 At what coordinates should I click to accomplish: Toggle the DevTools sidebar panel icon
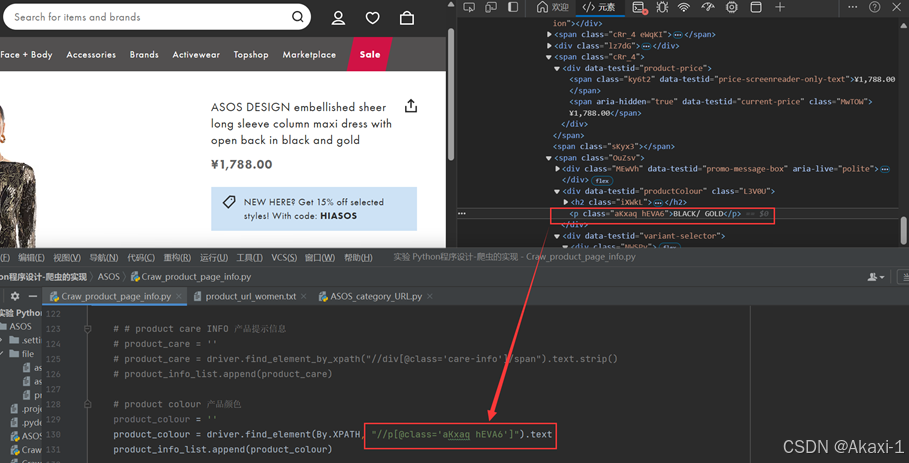tap(513, 6)
